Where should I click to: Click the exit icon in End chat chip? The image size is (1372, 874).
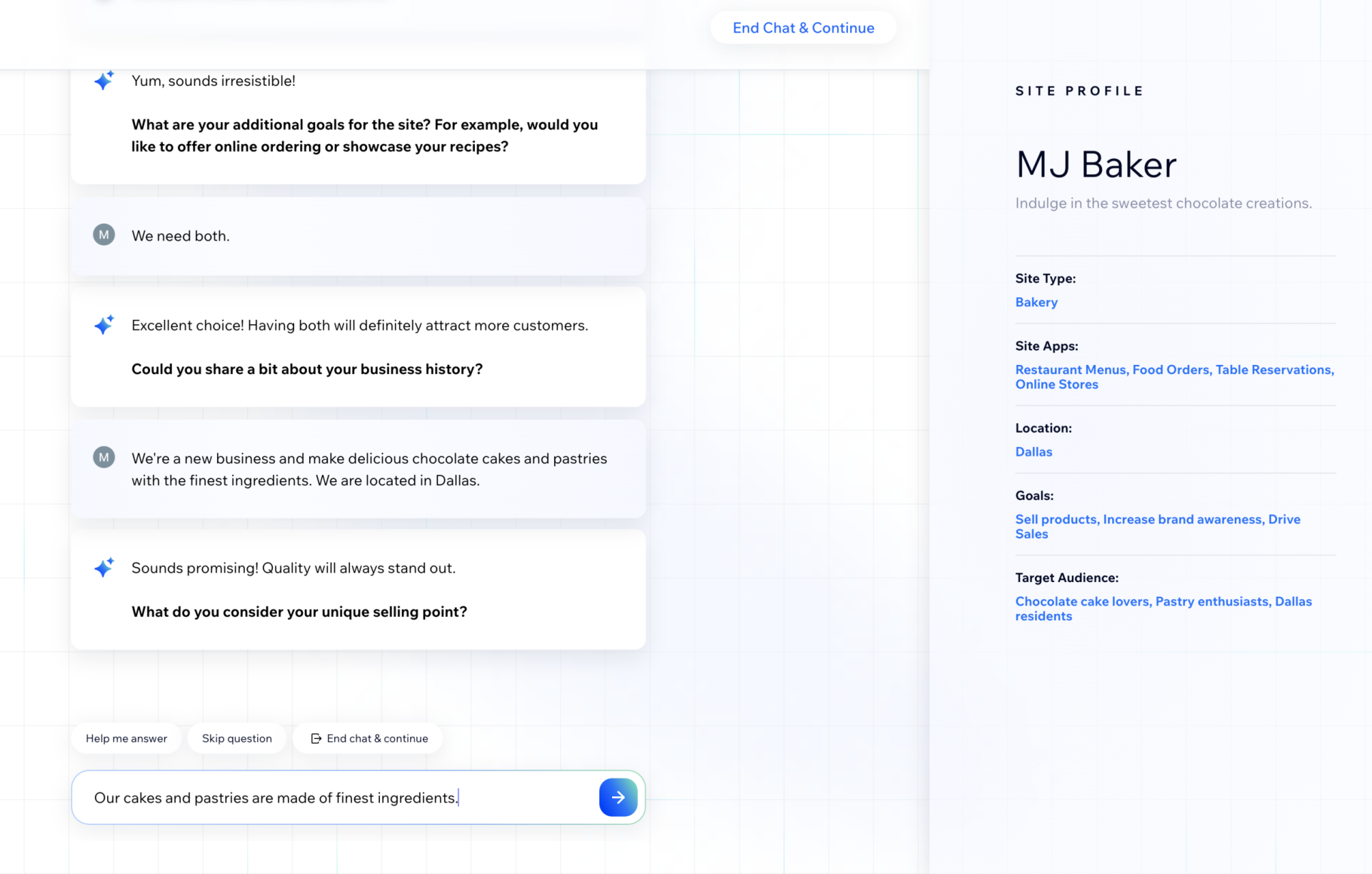(x=316, y=738)
